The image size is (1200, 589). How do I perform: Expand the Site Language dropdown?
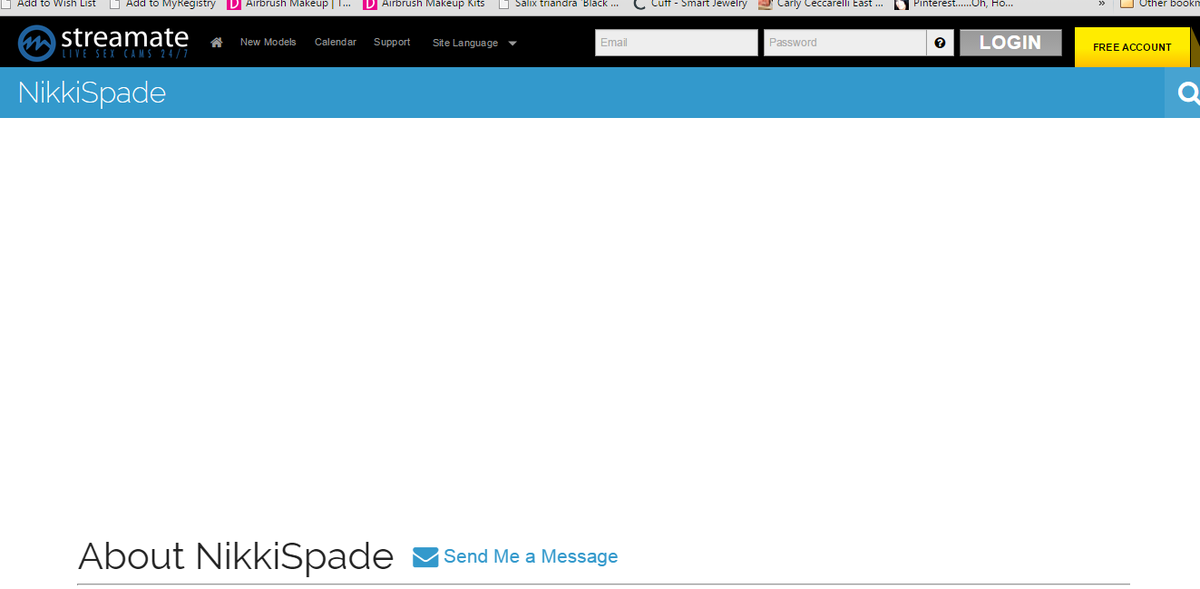pyautogui.click(x=475, y=43)
